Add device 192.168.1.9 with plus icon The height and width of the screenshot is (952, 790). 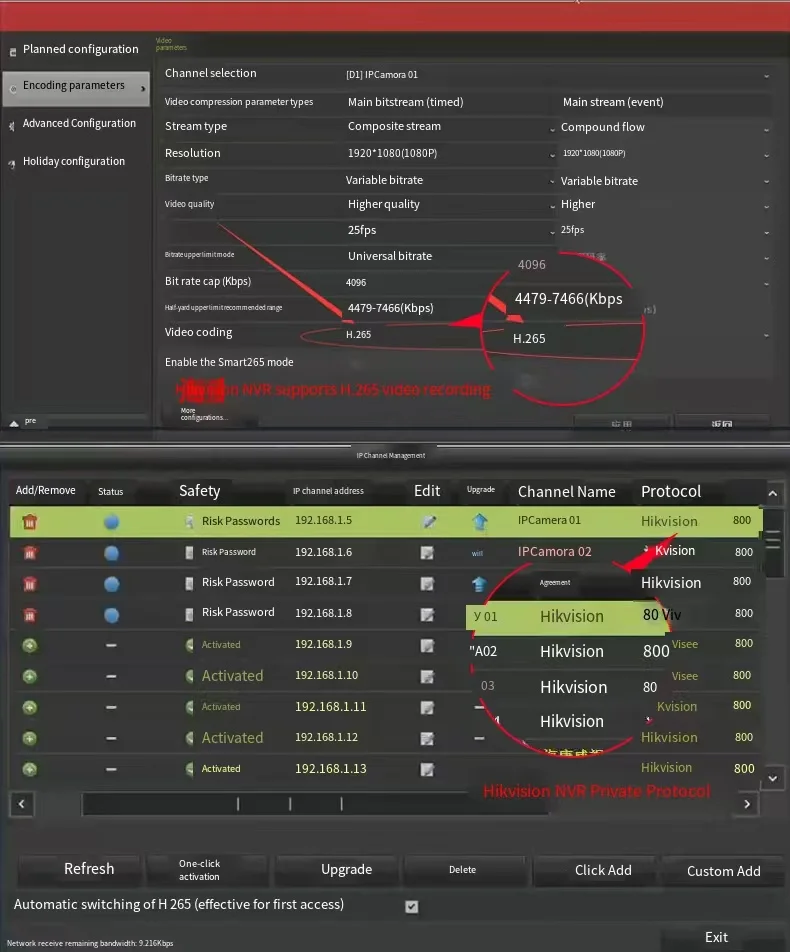pos(30,645)
